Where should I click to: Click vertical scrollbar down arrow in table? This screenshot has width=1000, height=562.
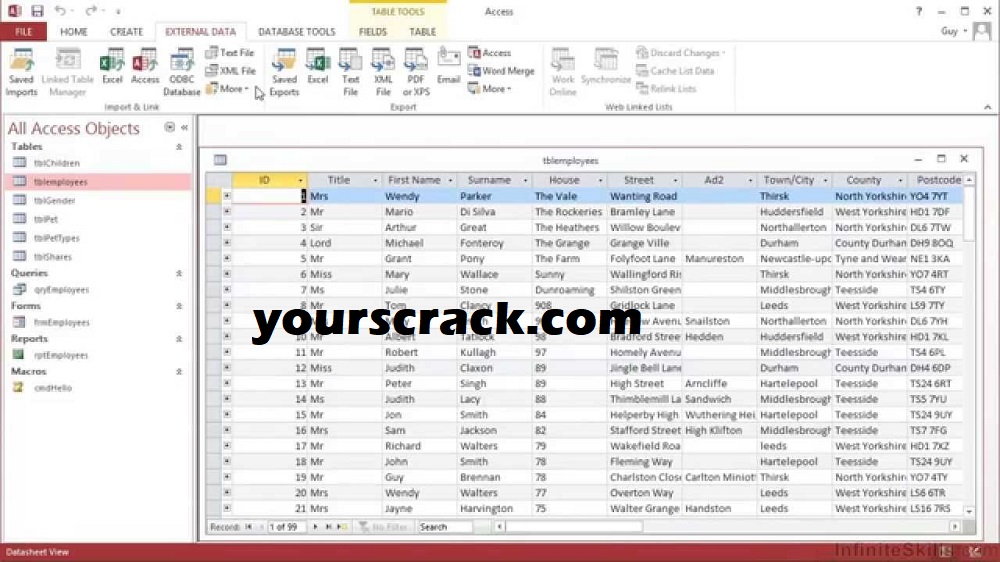coord(969,511)
